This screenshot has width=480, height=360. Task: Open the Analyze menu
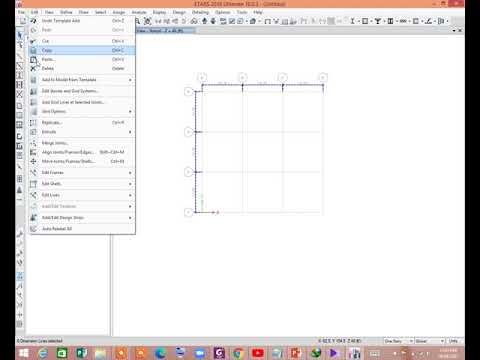point(139,12)
